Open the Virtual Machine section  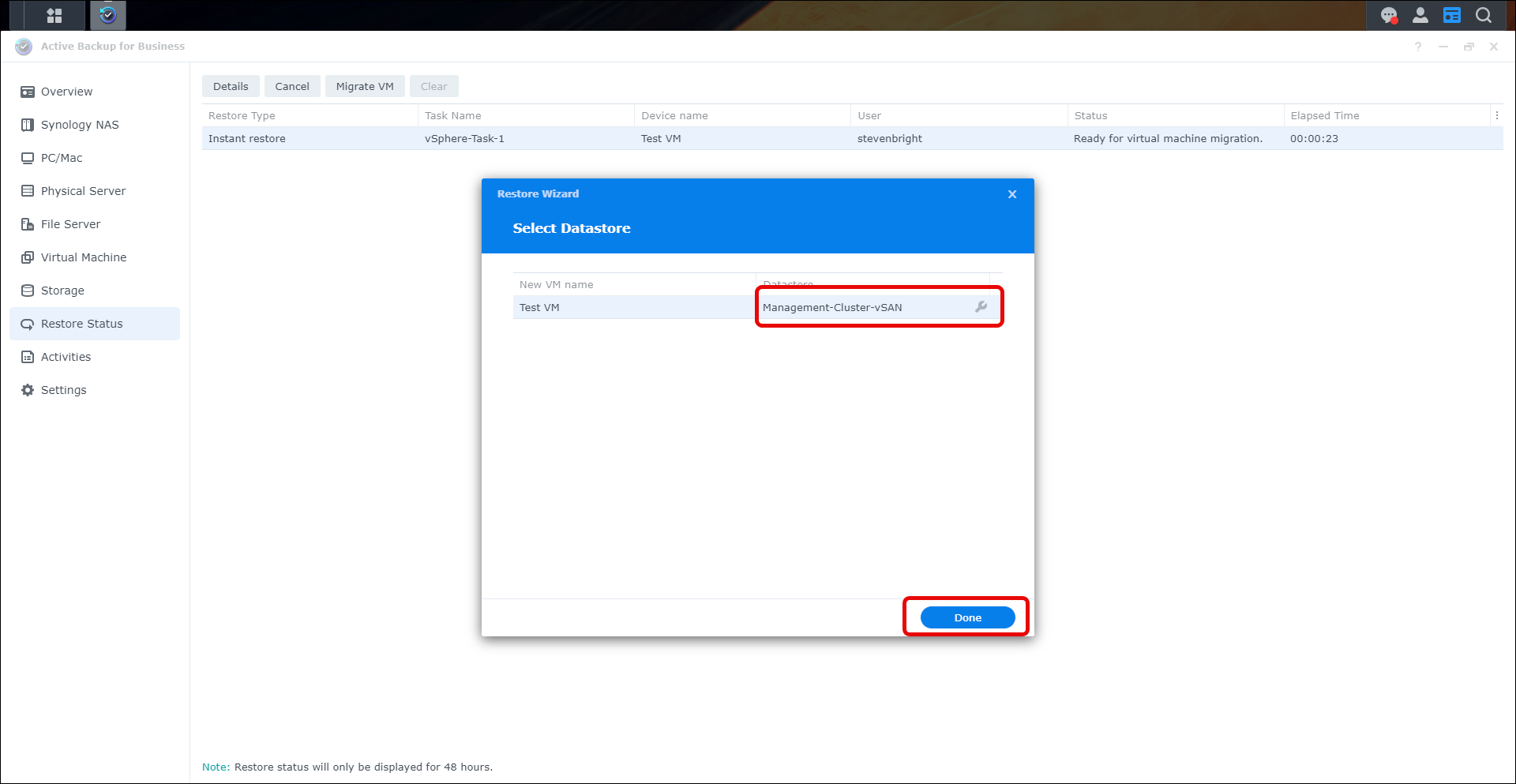pos(83,257)
